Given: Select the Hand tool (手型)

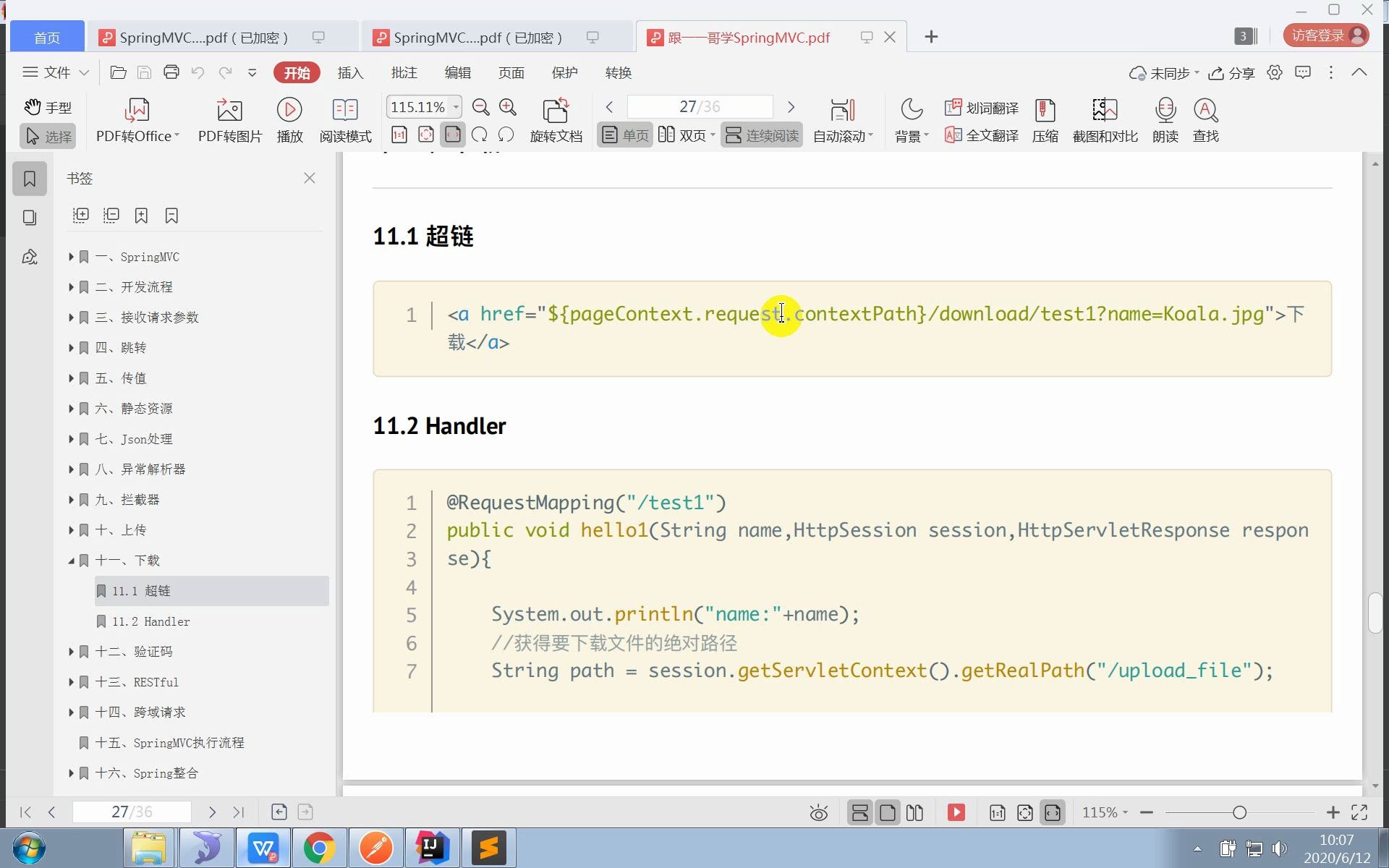Looking at the screenshot, I should coord(48,107).
